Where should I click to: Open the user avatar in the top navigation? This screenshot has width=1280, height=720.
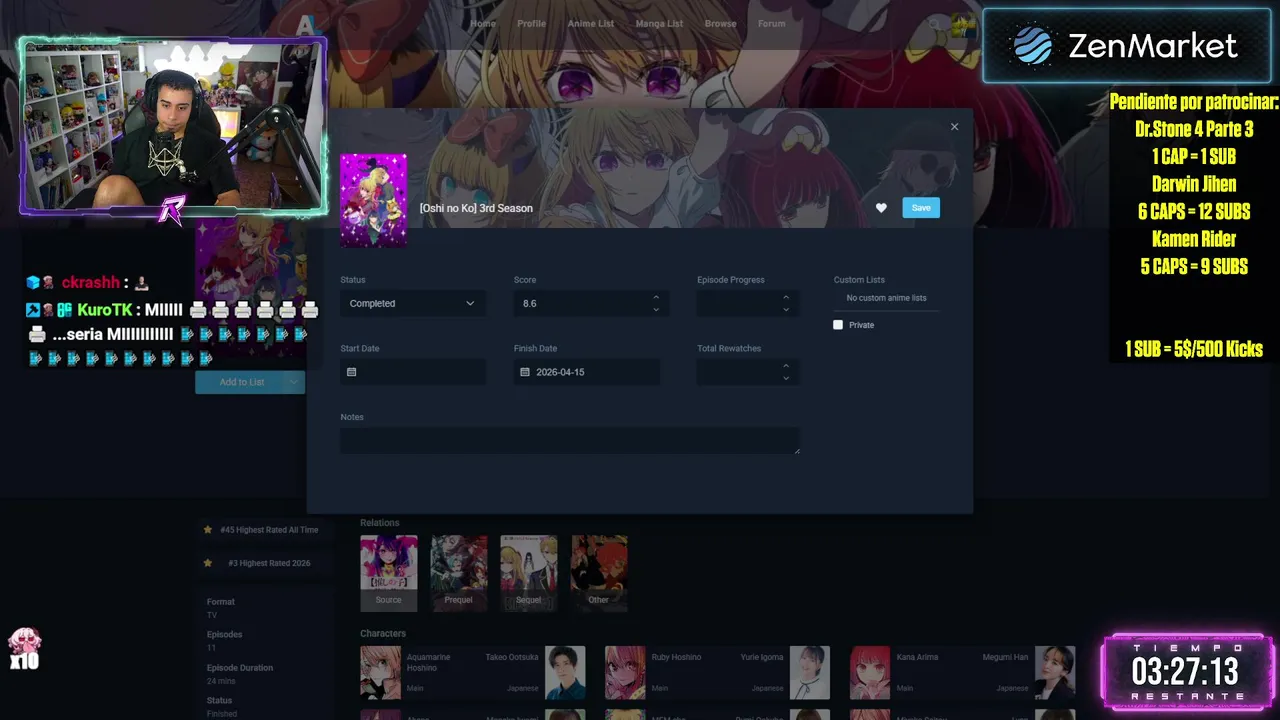[962, 24]
